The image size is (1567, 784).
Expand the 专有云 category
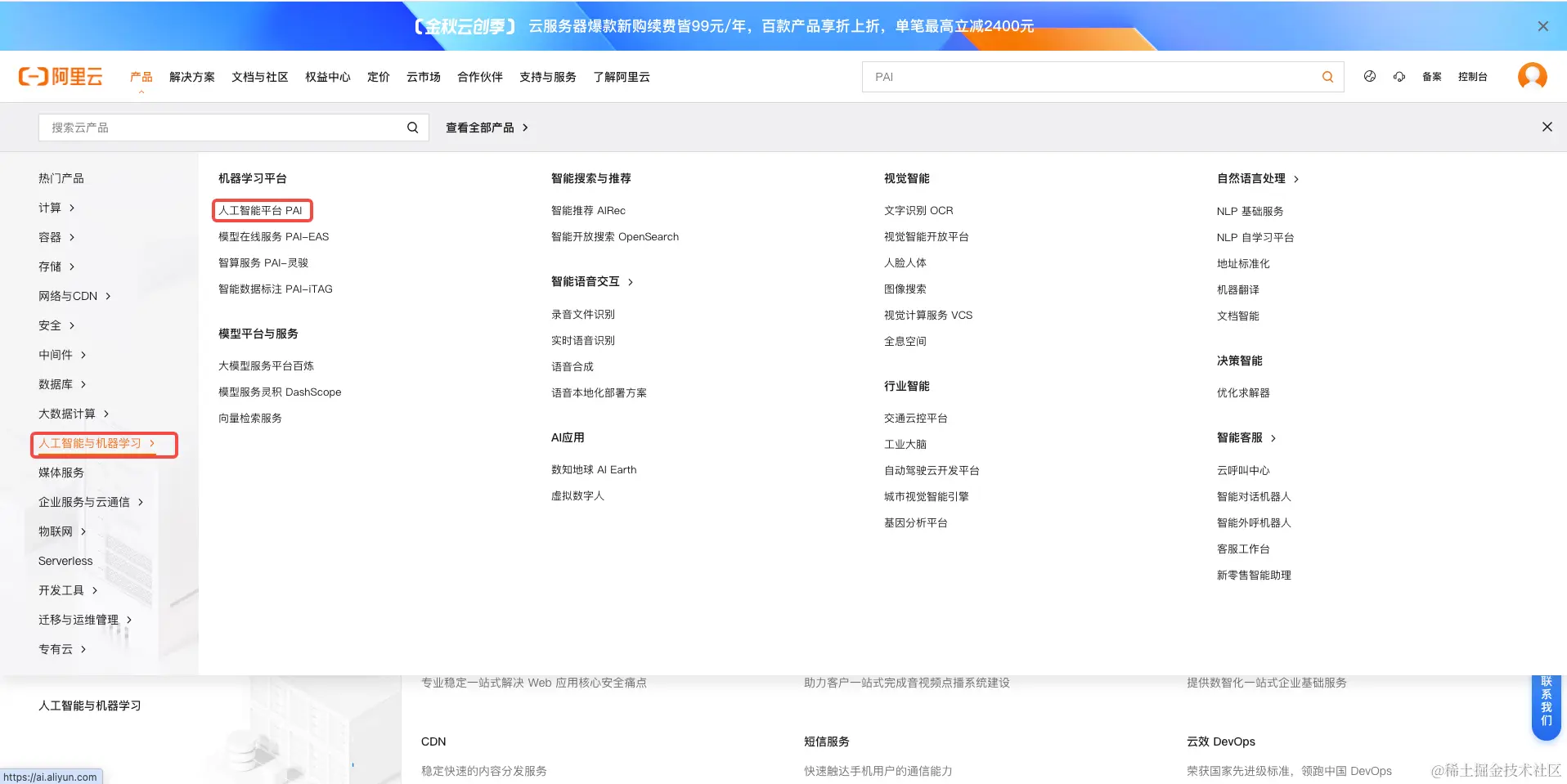(x=62, y=649)
